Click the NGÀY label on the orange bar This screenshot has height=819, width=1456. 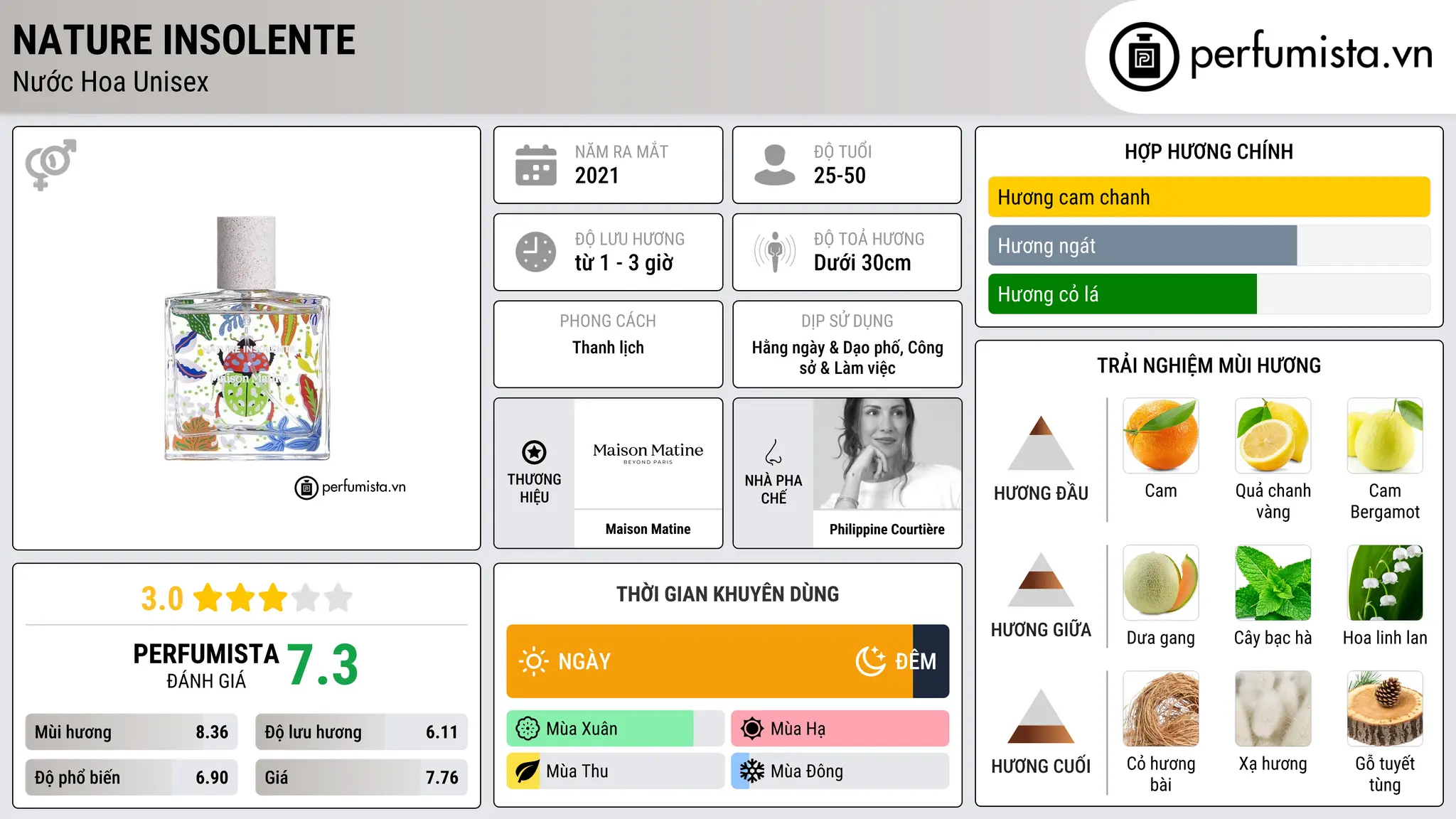coord(584,662)
